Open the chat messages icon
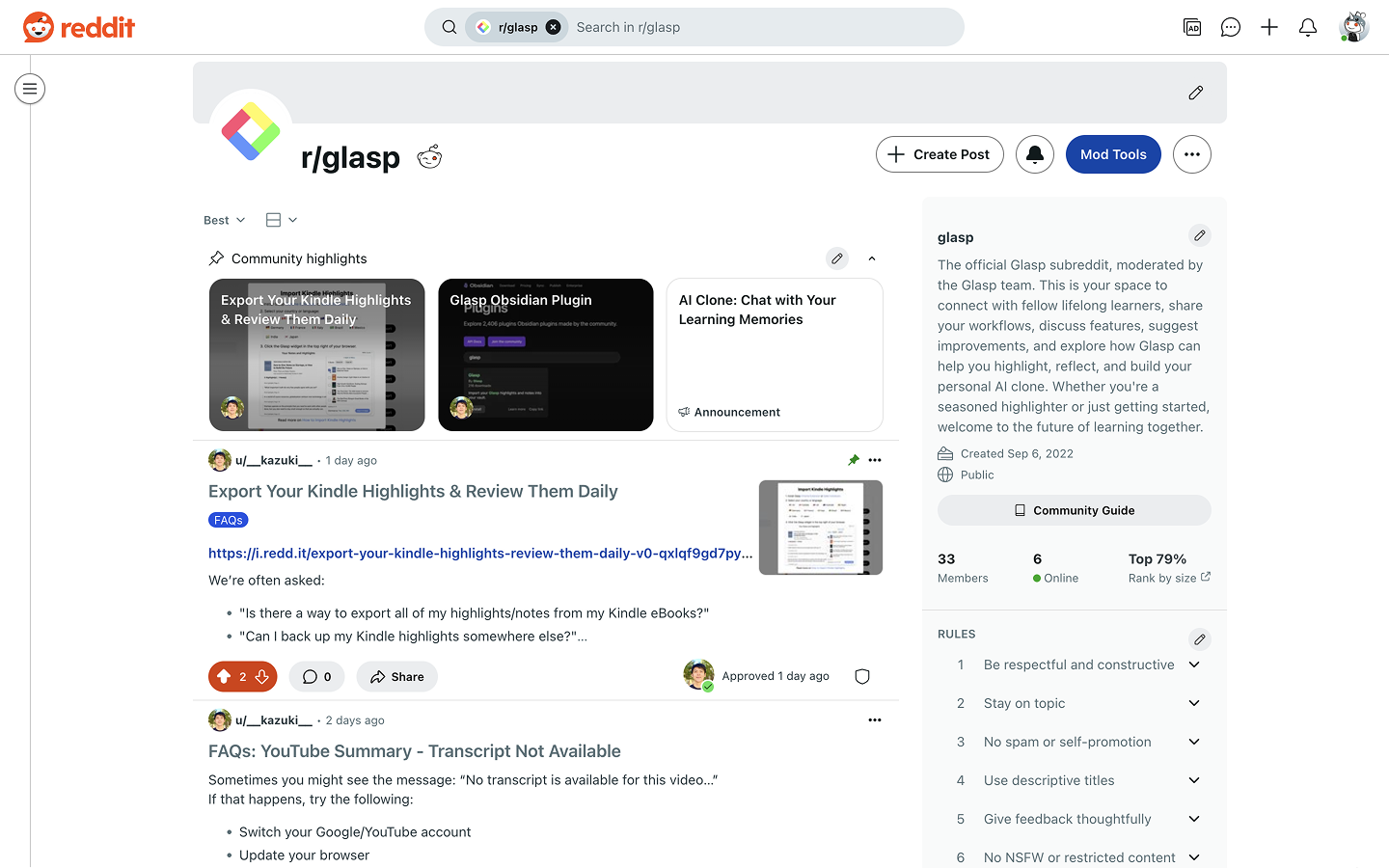Screen dimensions: 1389x868 (1231, 27)
